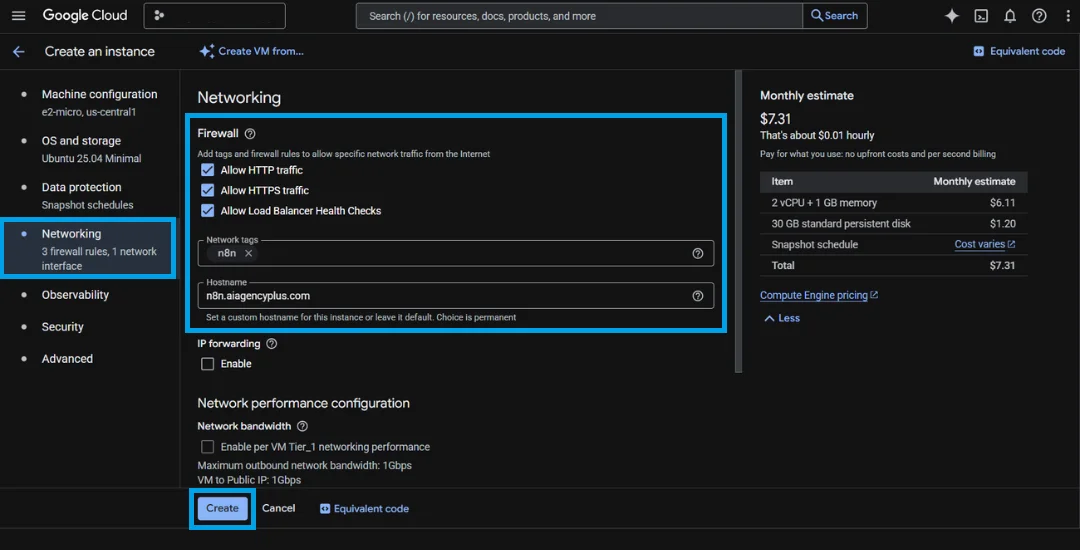Click the Network bandwidth help icon

click(302, 426)
